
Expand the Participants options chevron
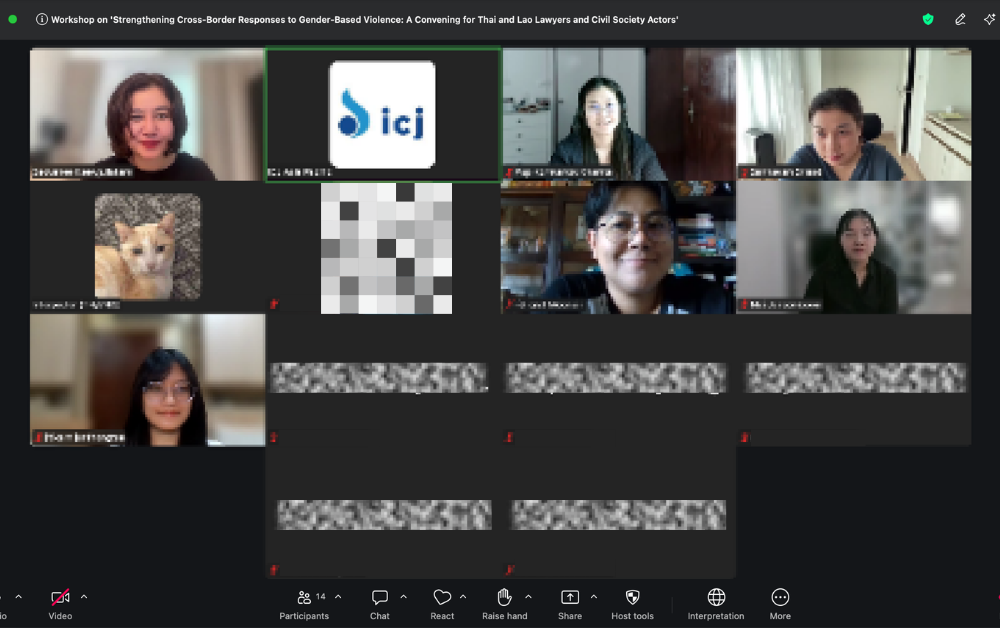pyautogui.click(x=338, y=597)
